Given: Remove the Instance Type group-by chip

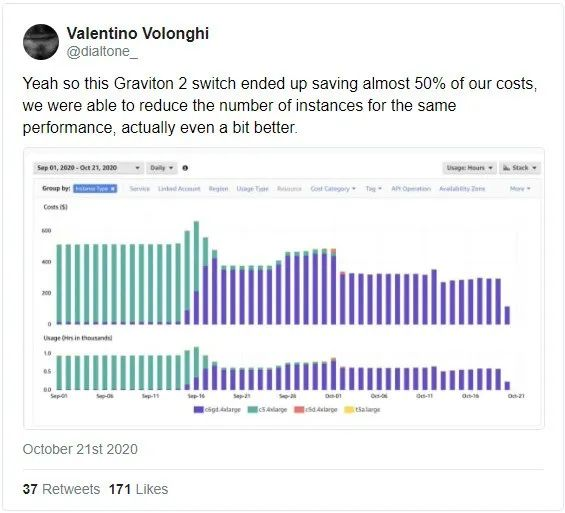Looking at the screenshot, I should coord(113,188).
